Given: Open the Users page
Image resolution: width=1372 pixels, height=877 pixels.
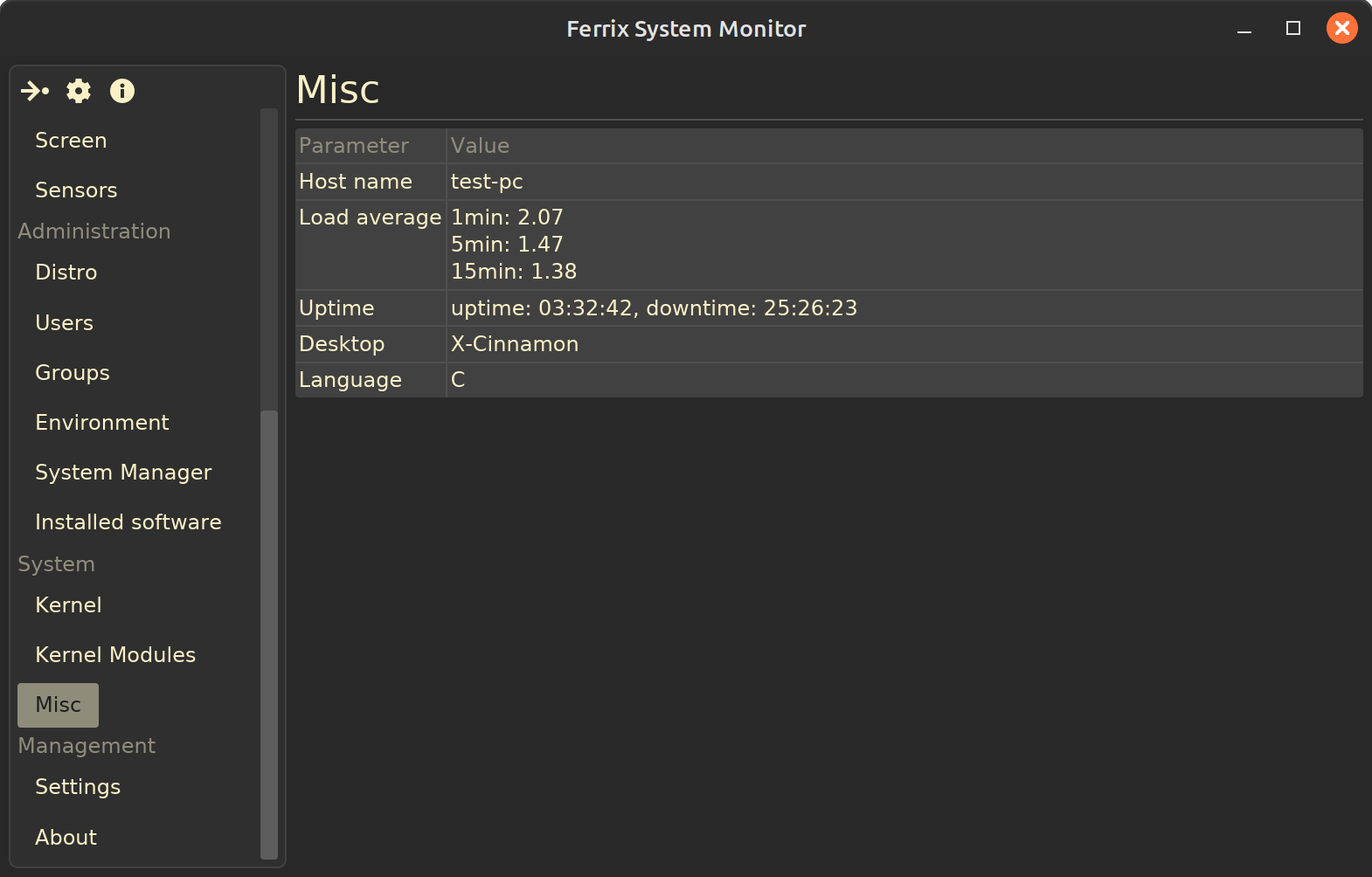Looking at the screenshot, I should point(65,323).
